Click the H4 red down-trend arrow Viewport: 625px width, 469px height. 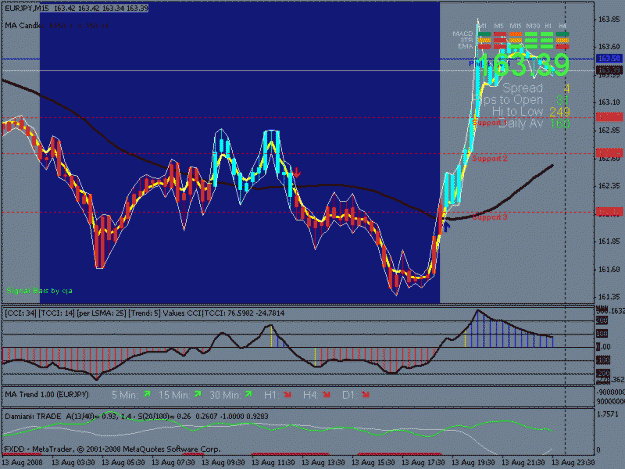point(326,394)
